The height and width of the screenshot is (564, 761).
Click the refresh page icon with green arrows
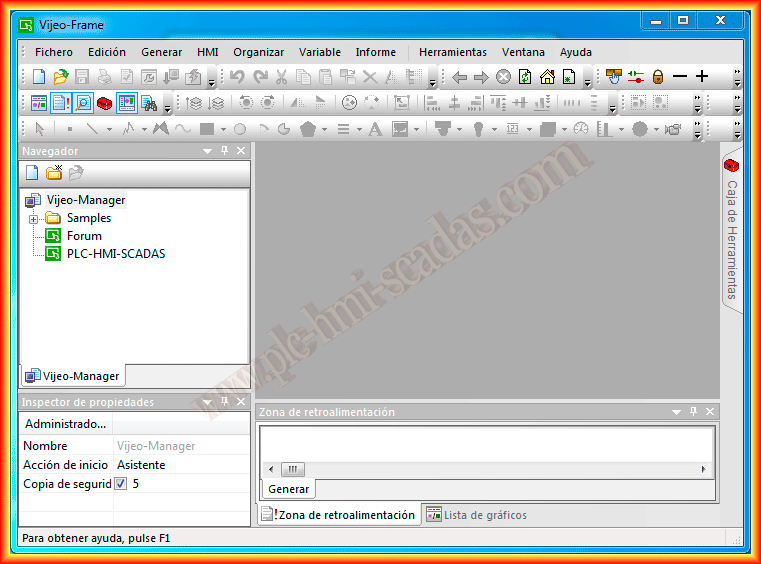coord(525,77)
